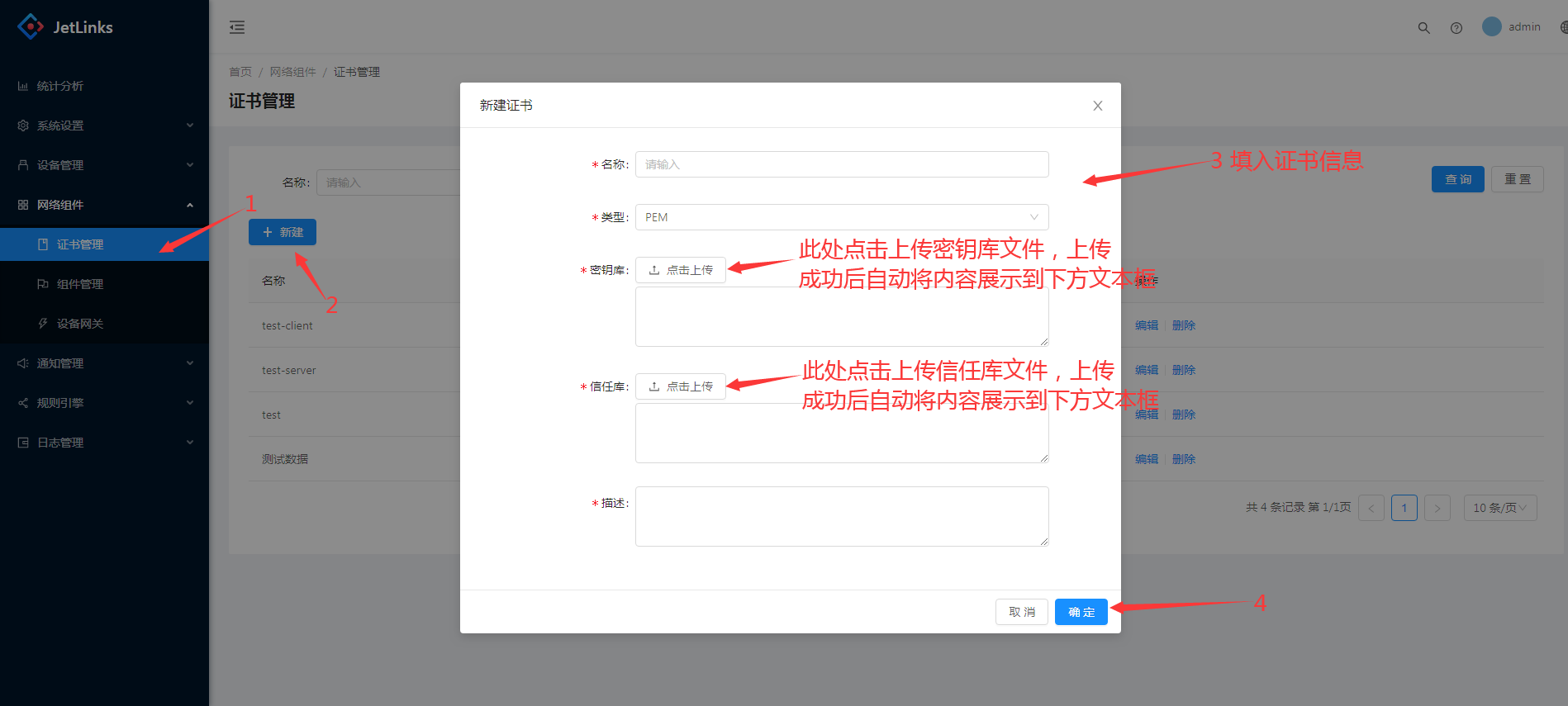
Task: Click the JetLinks logo icon
Action: pos(31,26)
